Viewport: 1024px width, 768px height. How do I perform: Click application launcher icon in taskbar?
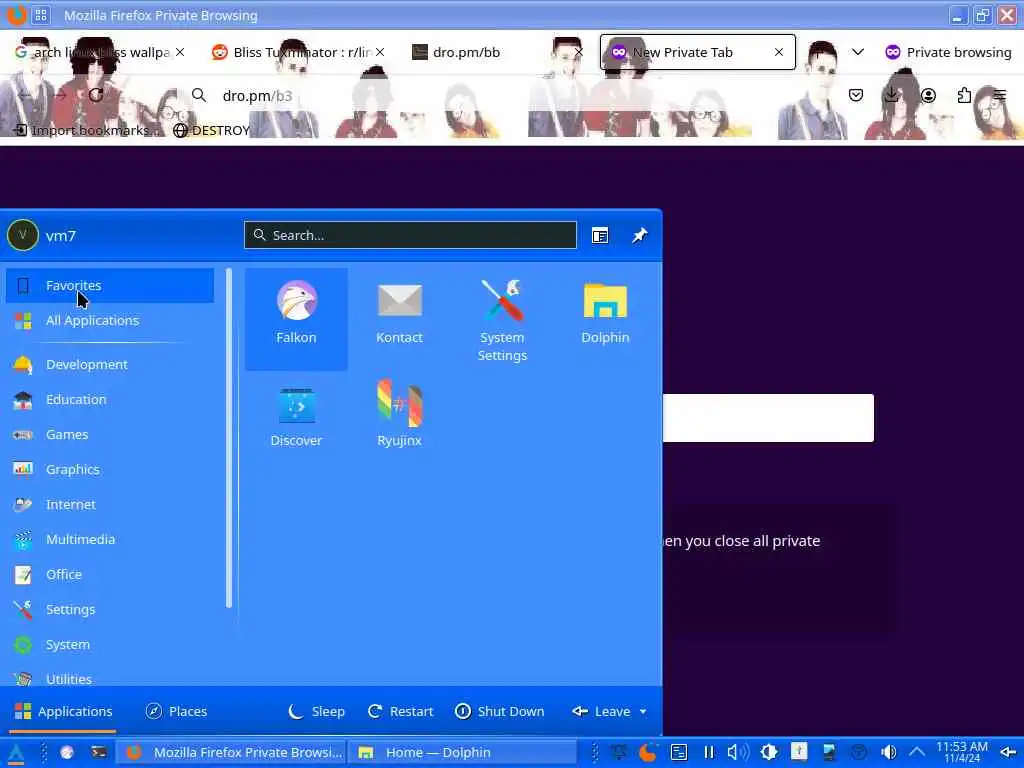pyautogui.click(x=16, y=752)
